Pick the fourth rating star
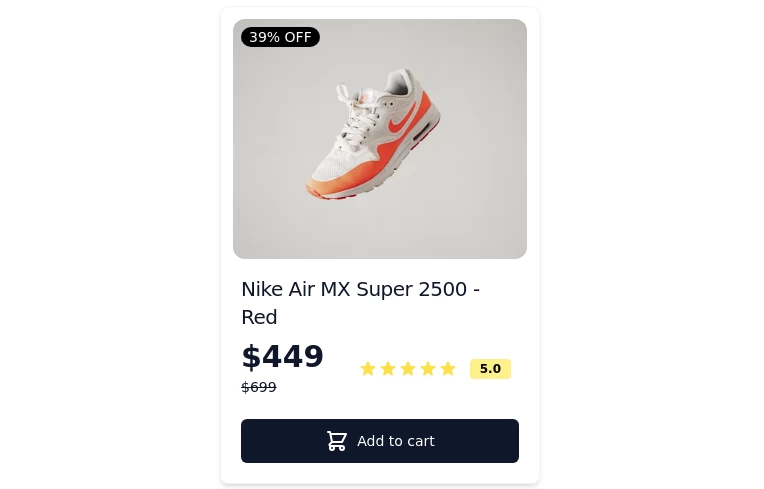The height and width of the screenshot is (489, 764). (x=428, y=369)
